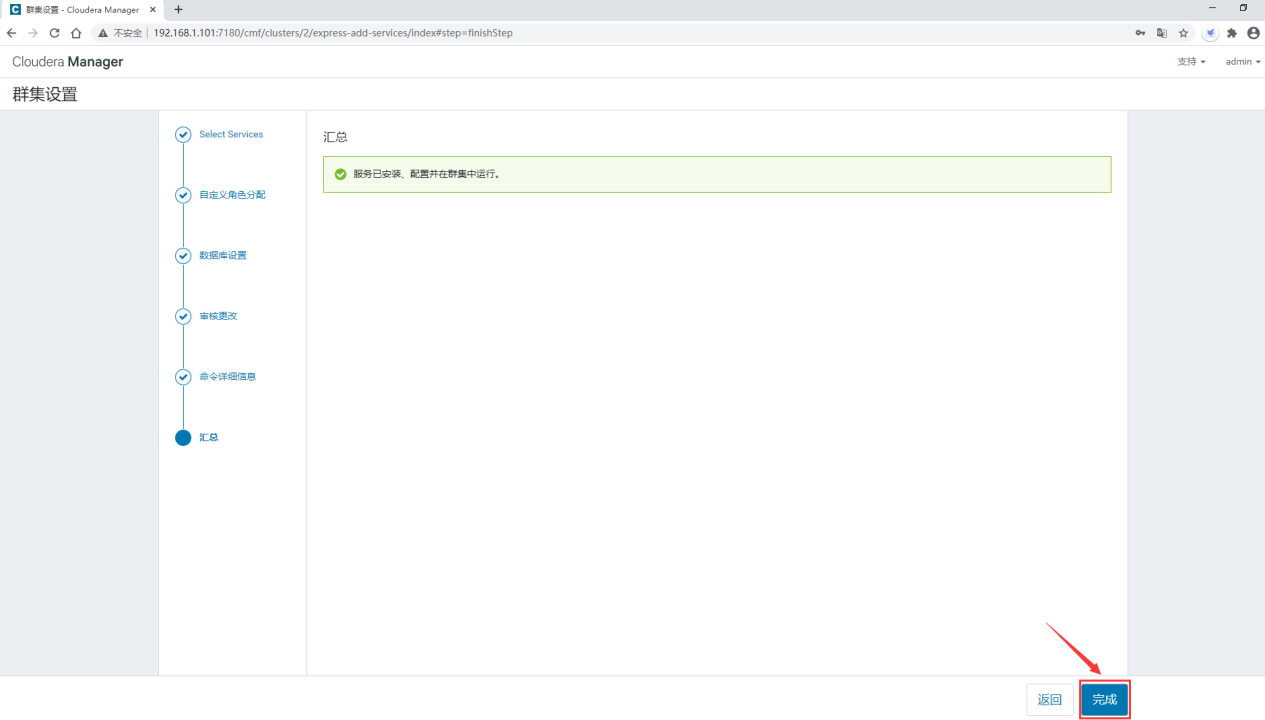Click the address bar URL
1265x720 pixels.
(x=333, y=33)
